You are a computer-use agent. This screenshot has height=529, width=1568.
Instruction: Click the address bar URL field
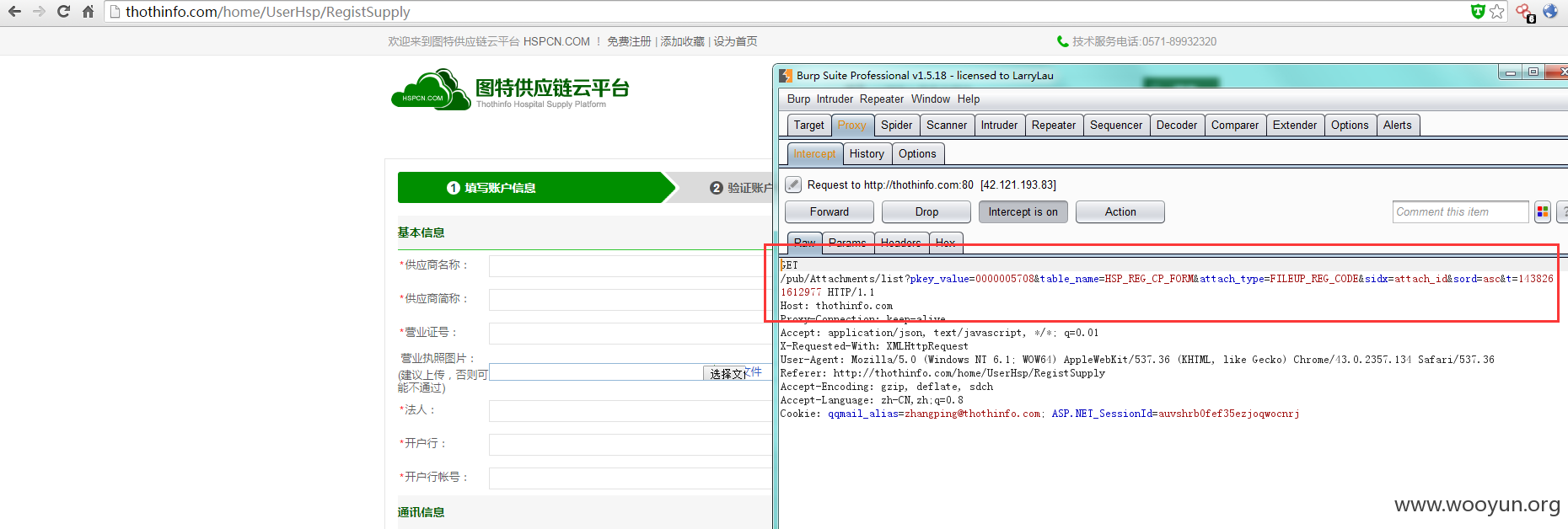pos(784,12)
